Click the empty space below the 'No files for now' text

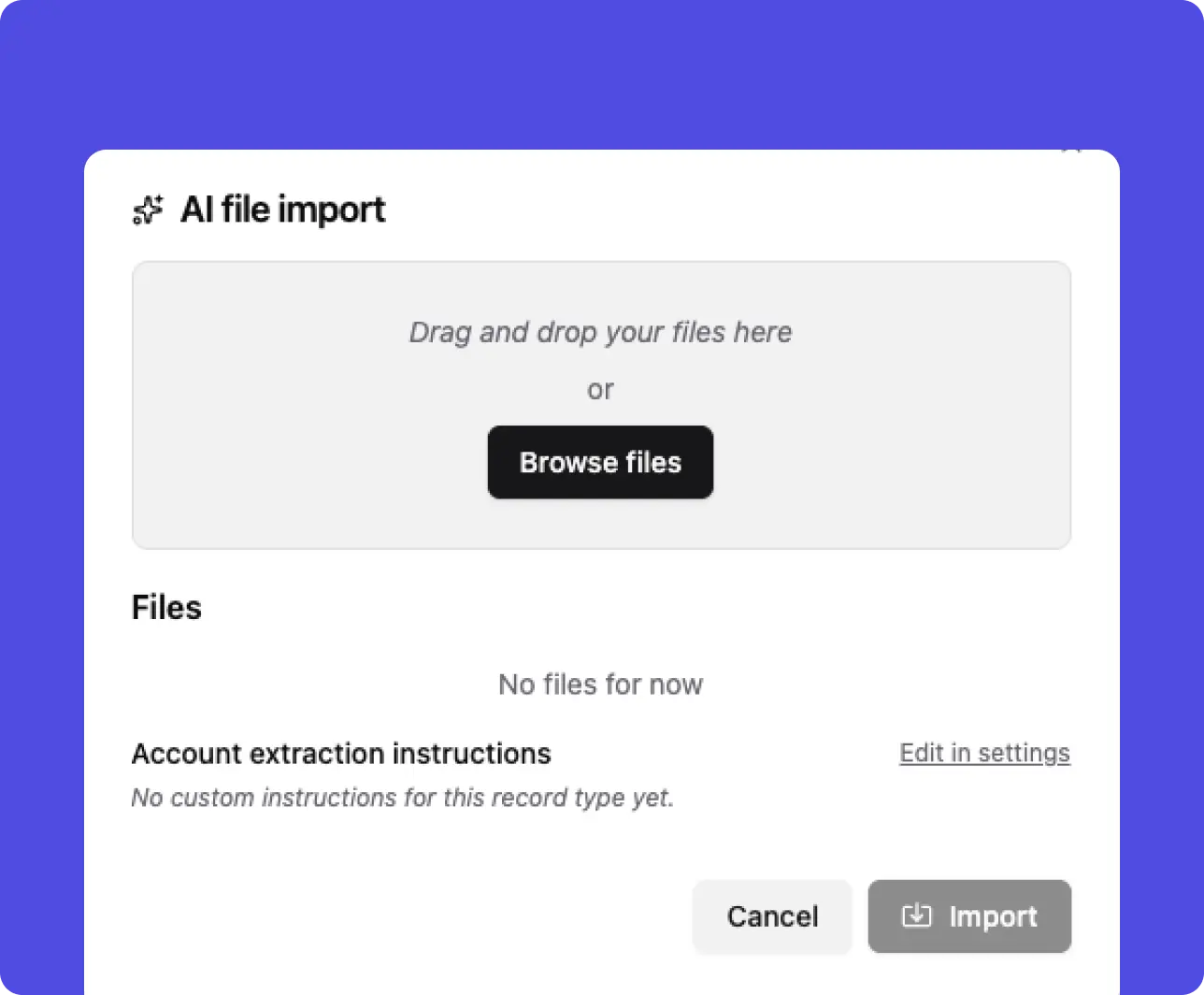(600, 718)
